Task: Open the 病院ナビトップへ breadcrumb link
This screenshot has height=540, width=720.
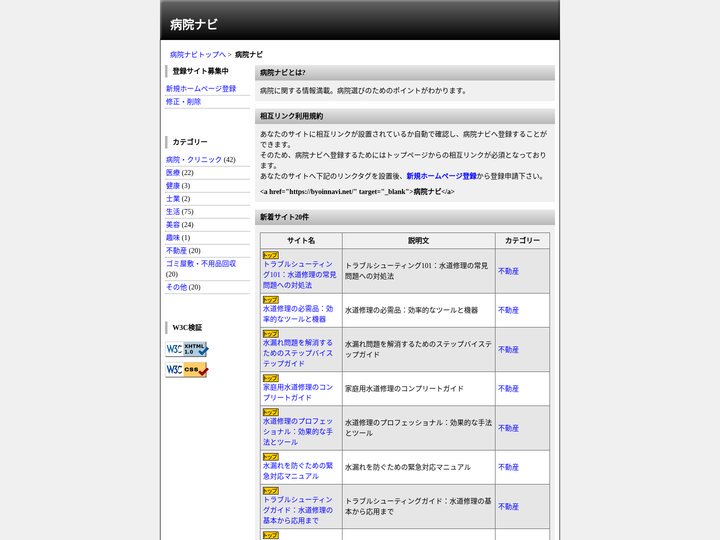Action: pyautogui.click(x=198, y=55)
